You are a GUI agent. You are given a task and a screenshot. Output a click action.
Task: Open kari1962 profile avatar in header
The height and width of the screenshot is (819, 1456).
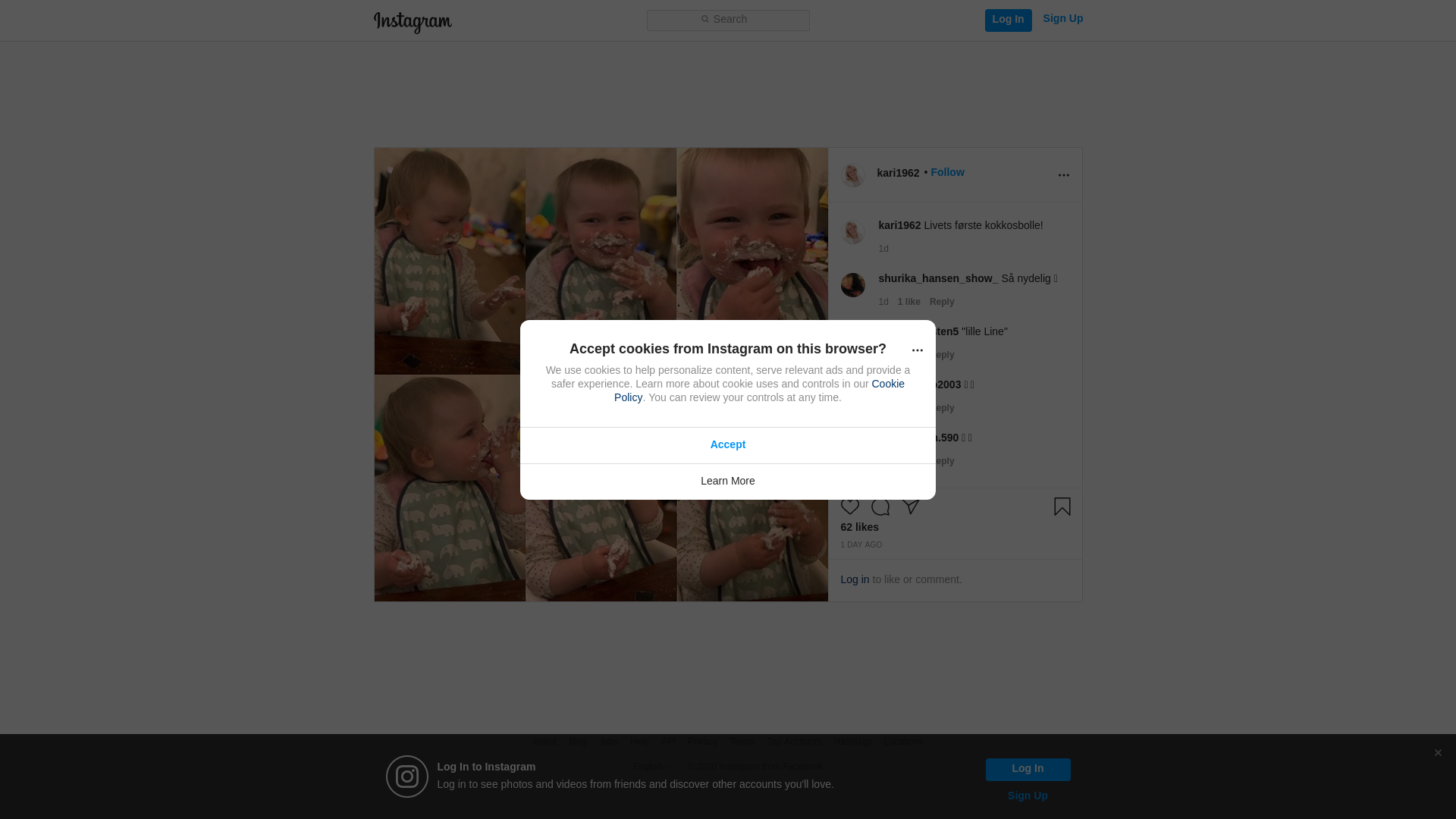pyautogui.click(x=852, y=175)
